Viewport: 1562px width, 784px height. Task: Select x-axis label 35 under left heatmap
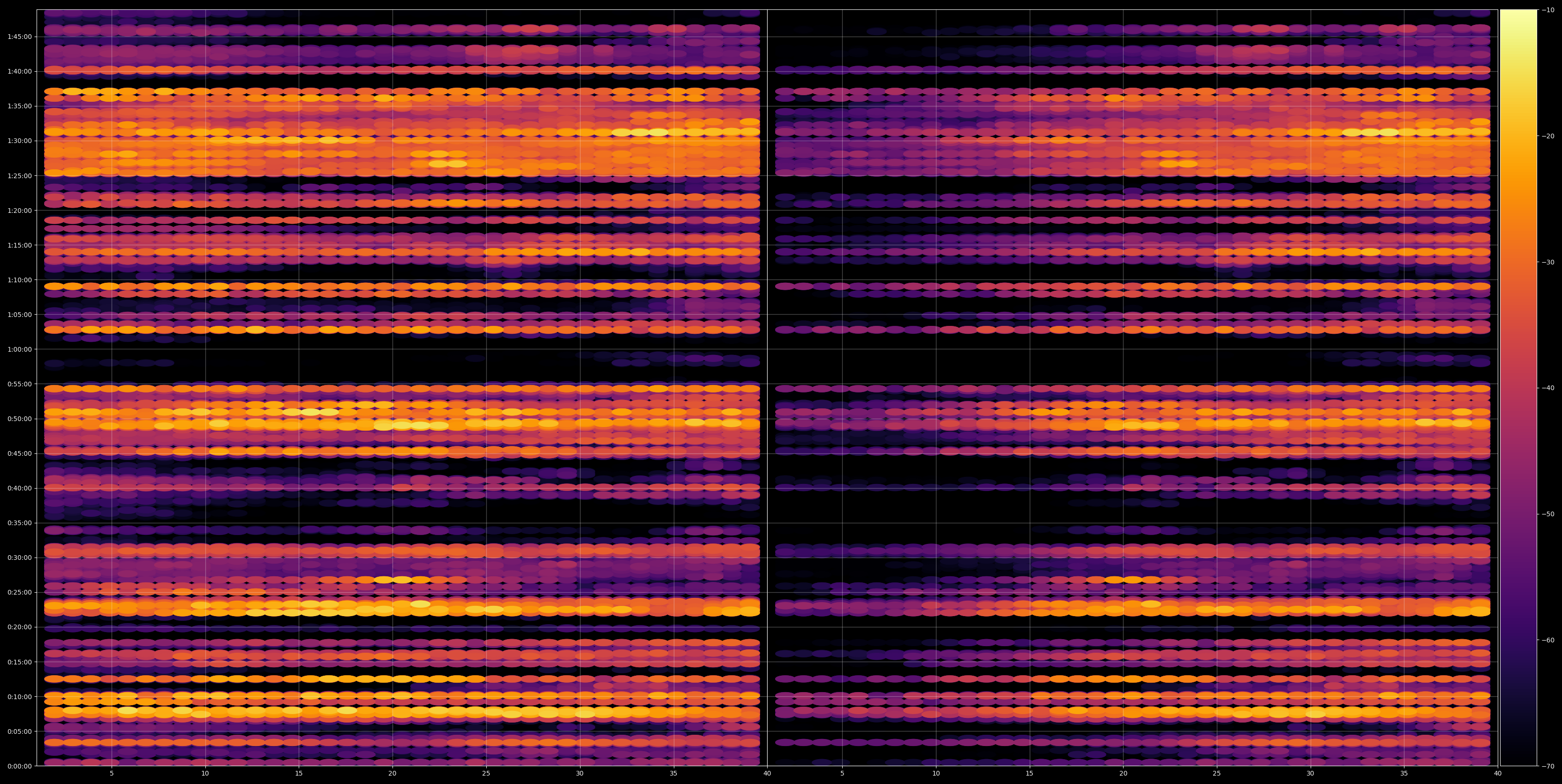[674, 774]
